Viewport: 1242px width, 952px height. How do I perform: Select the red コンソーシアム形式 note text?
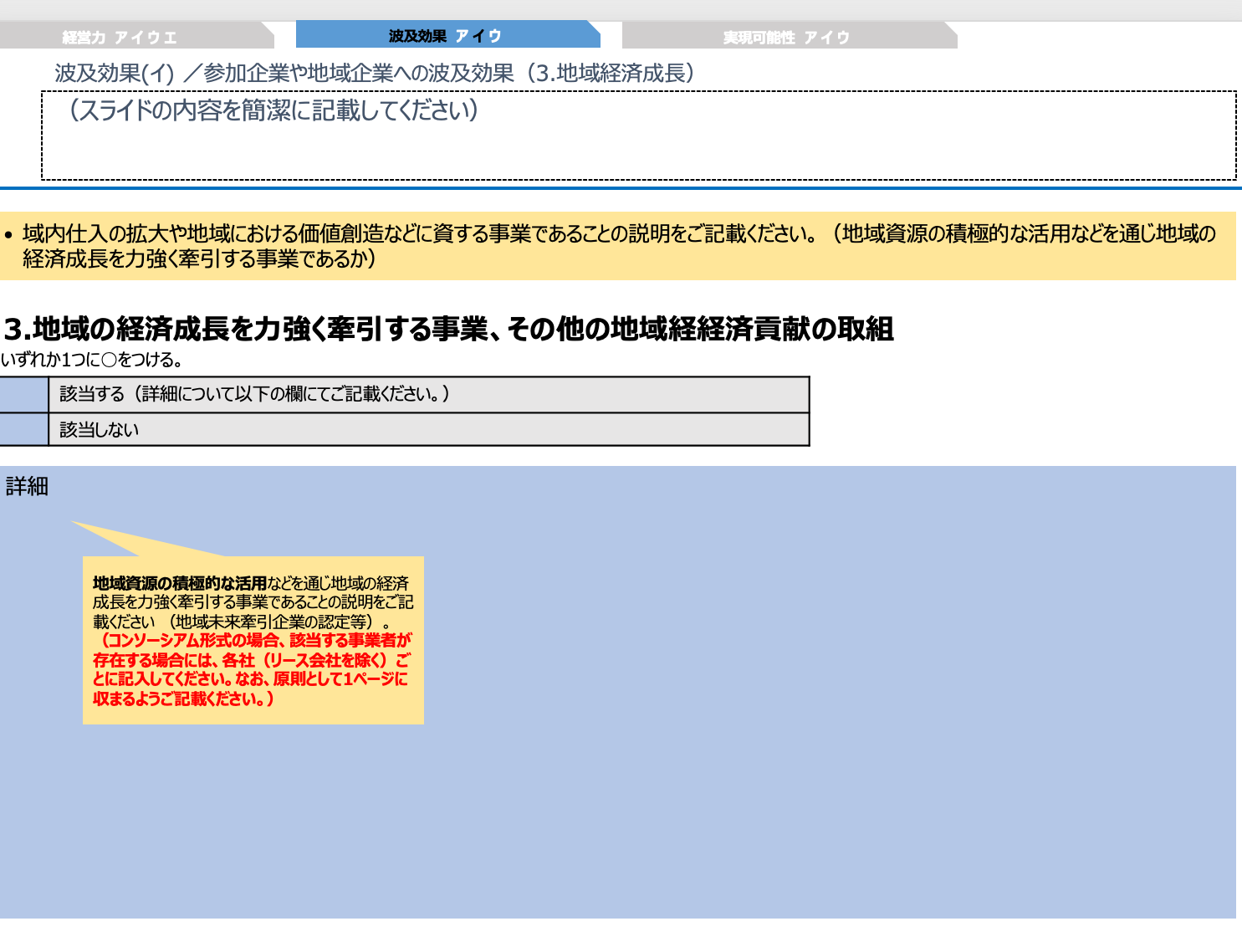pyautogui.click(x=251, y=669)
